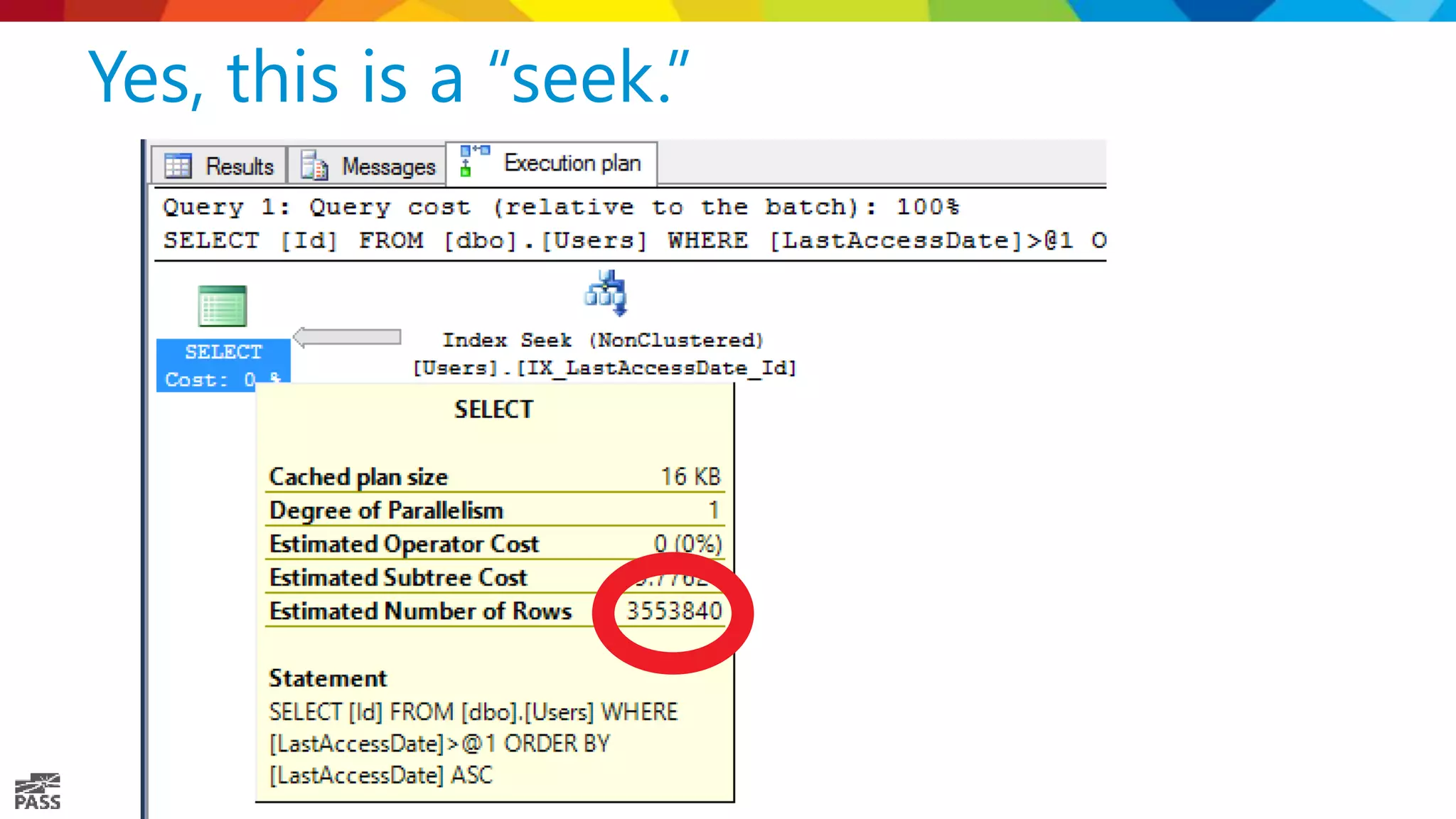Screen dimensions: 1456x819
Task: Click the Cached plan size row
Action: click(x=495, y=476)
